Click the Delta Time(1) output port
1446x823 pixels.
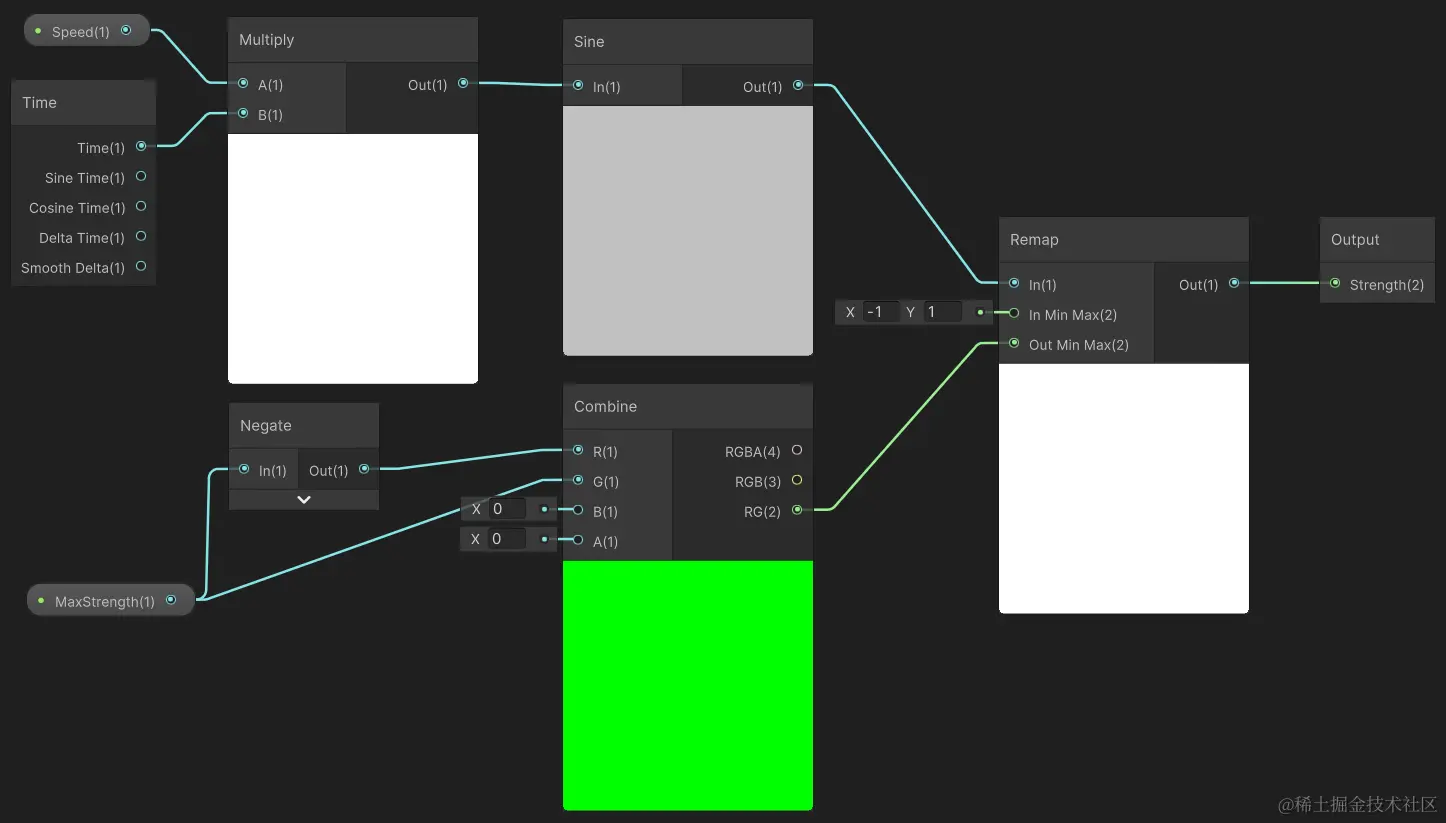(x=141, y=236)
